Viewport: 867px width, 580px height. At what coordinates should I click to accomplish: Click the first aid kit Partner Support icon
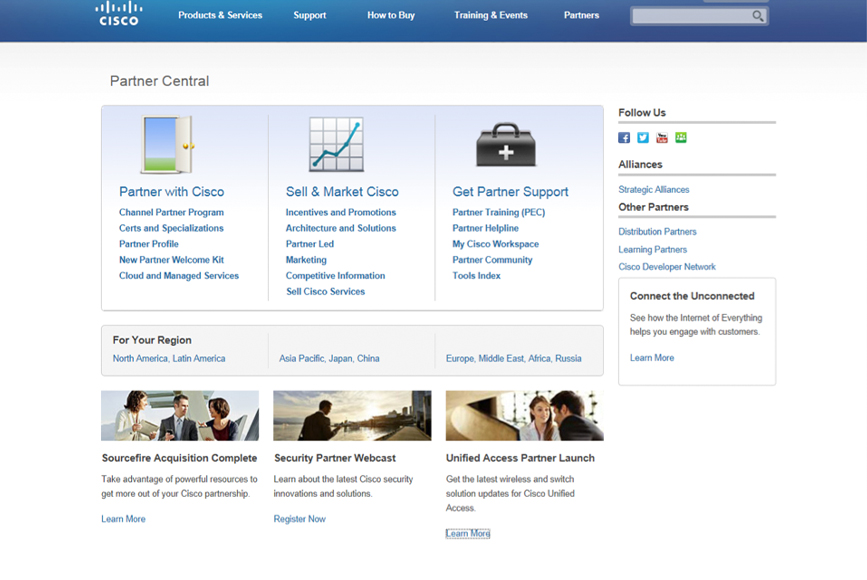click(x=505, y=146)
